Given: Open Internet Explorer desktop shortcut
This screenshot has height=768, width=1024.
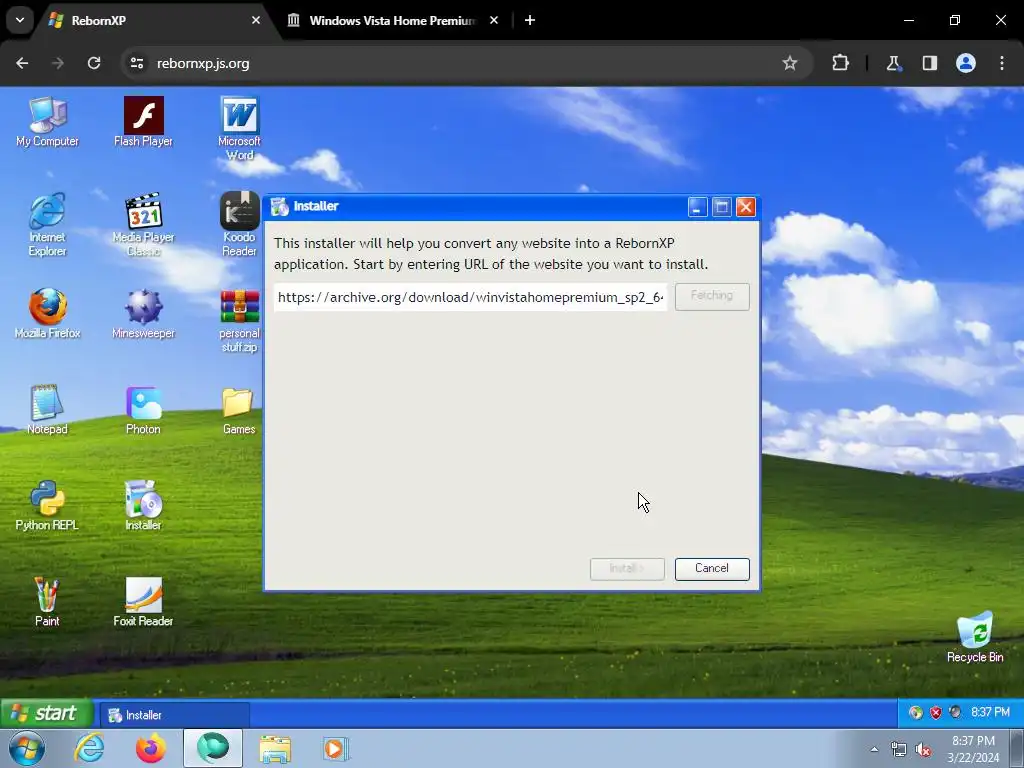Looking at the screenshot, I should [x=47, y=225].
